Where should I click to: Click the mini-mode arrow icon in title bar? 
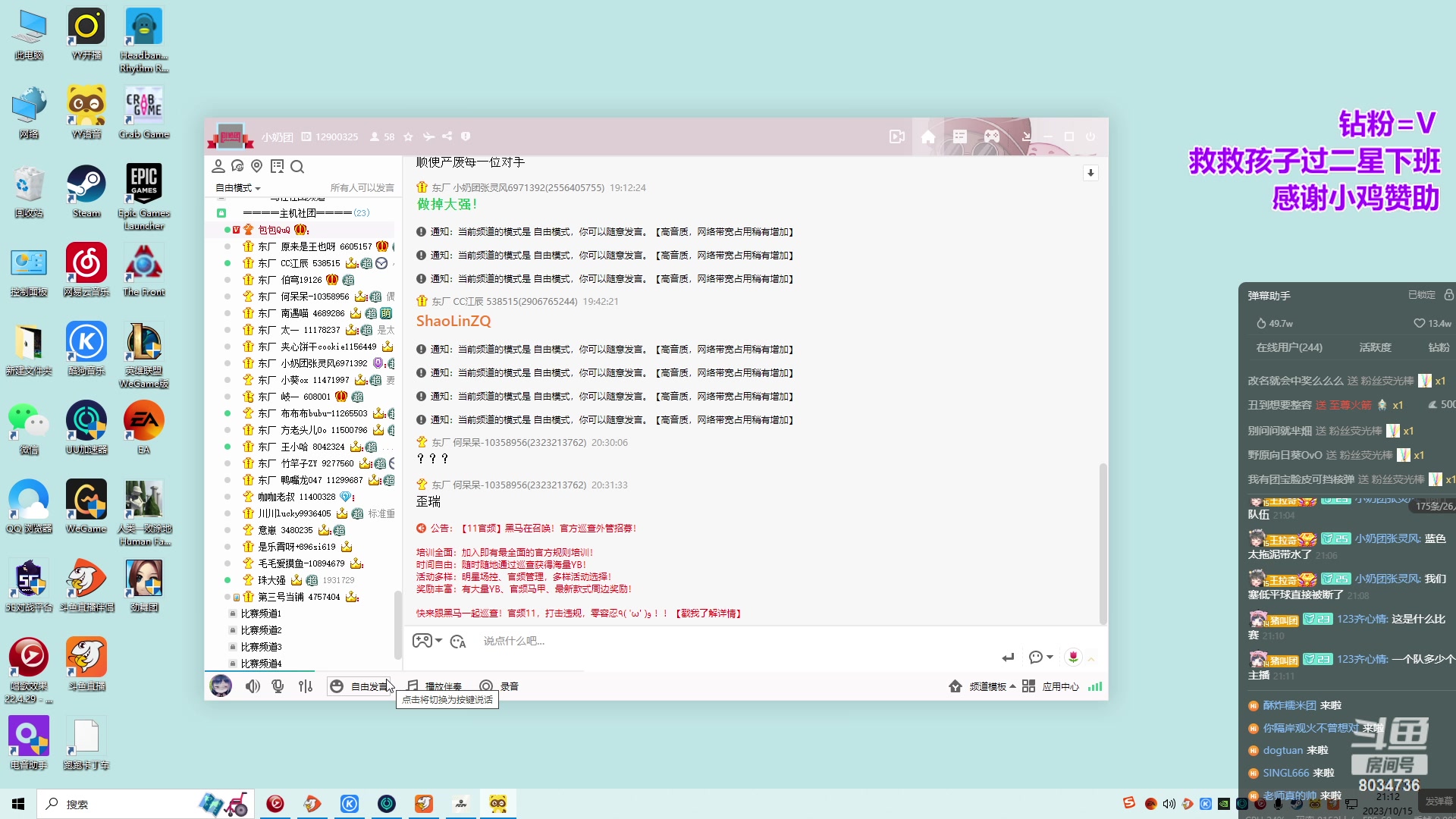pos(1026,136)
